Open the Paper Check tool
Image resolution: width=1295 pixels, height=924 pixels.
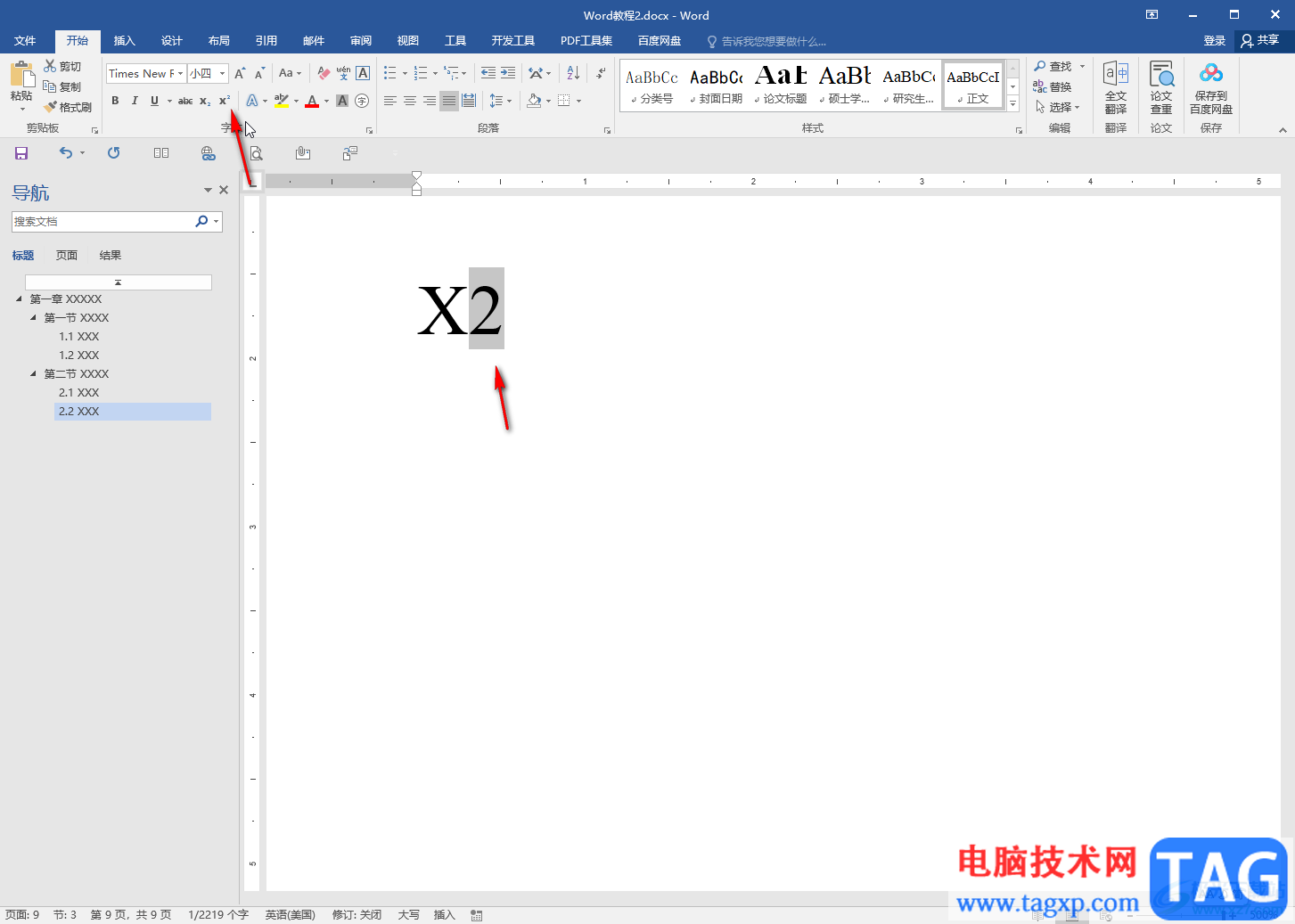[1161, 87]
